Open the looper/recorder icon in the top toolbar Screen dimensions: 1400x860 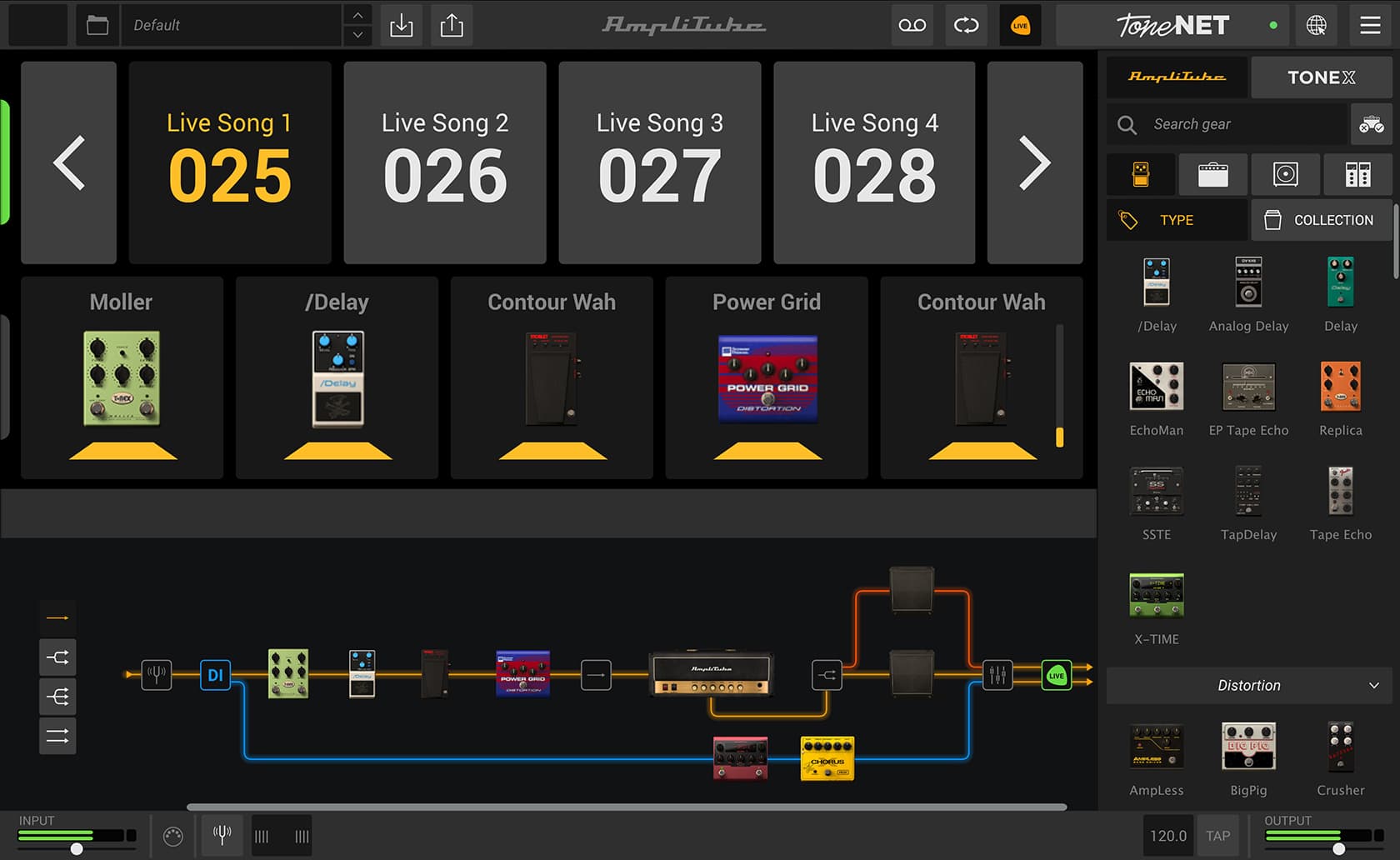[x=912, y=25]
